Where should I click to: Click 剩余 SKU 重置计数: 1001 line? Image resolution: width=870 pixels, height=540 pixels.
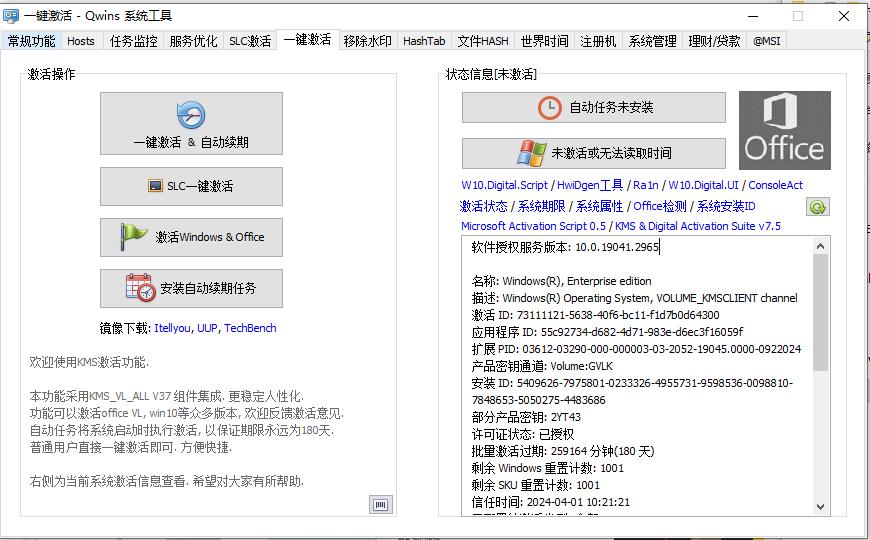point(535,485)
